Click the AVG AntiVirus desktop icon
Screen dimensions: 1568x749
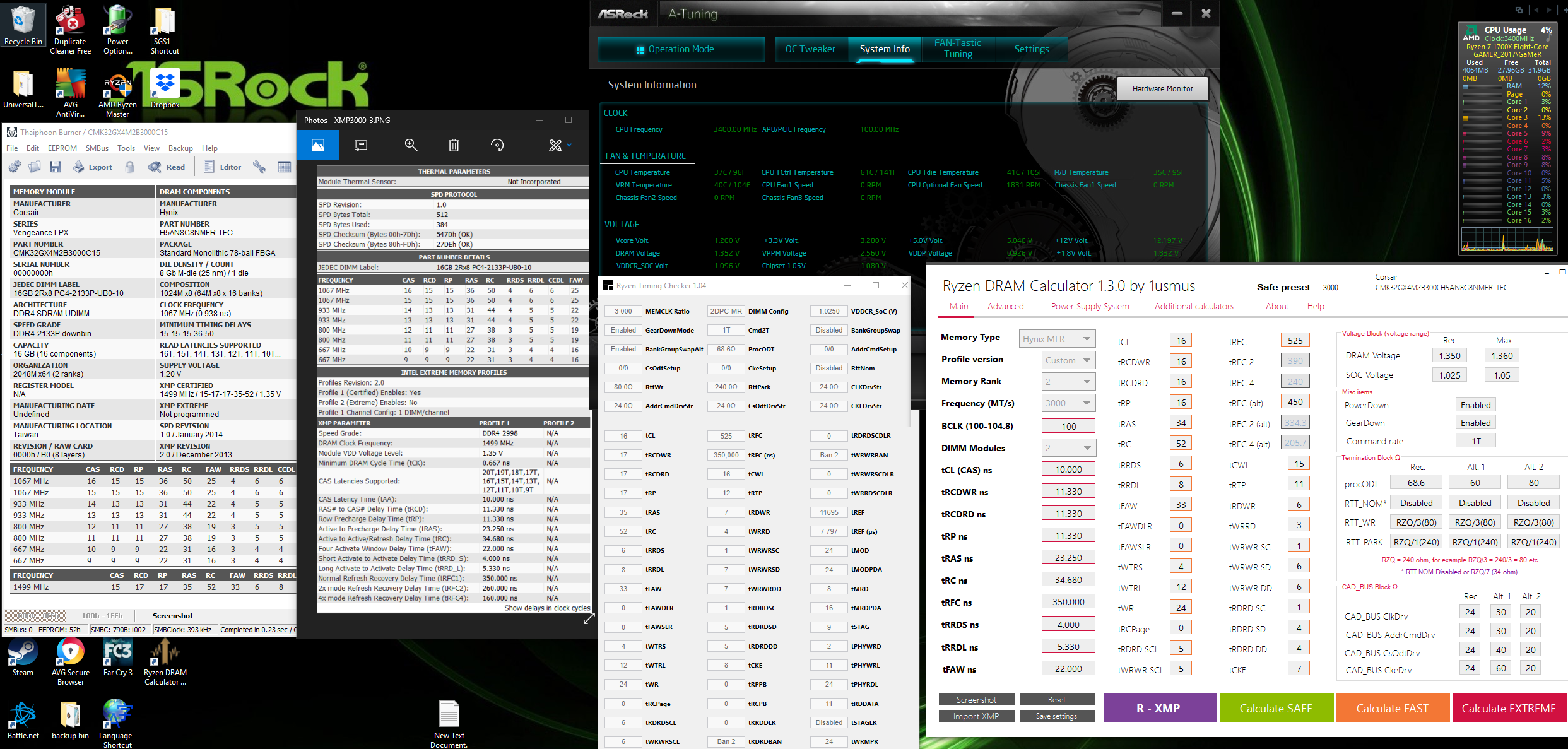click(70, 93)
